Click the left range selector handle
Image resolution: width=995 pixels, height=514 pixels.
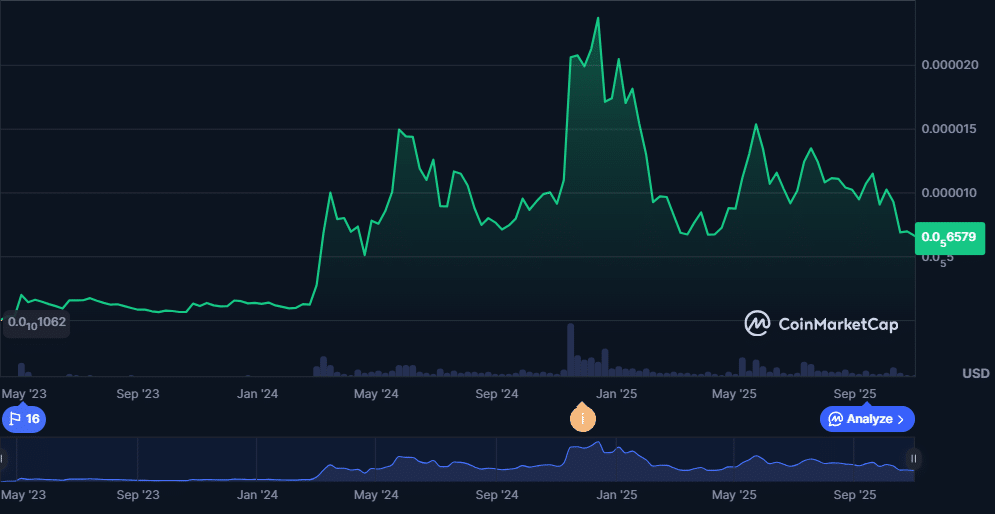tap(3, 459)
